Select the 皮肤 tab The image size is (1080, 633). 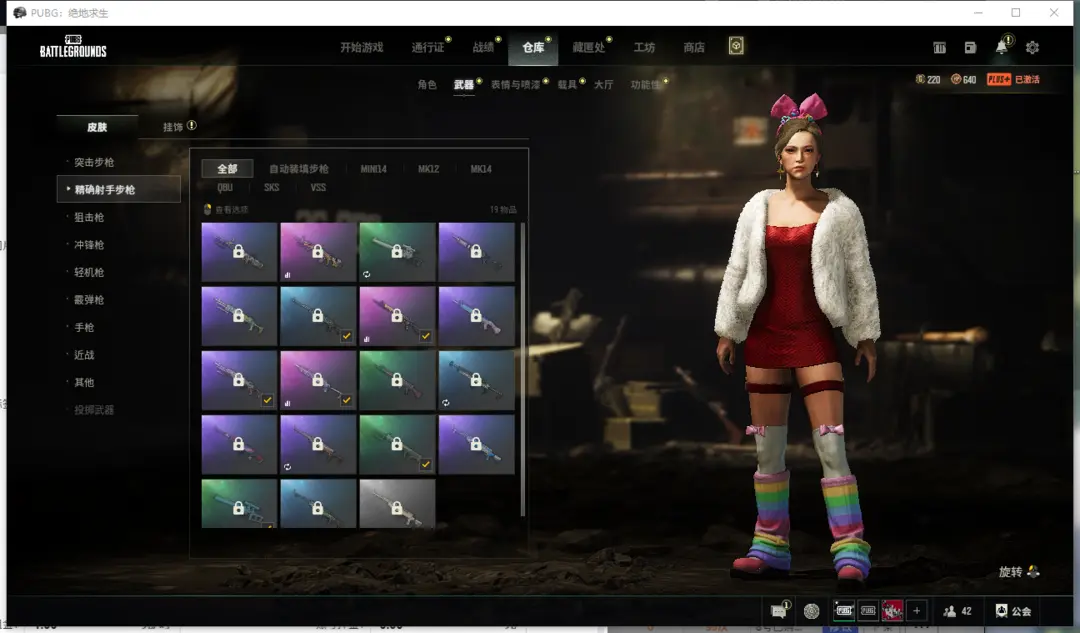[x=97, y=127]
